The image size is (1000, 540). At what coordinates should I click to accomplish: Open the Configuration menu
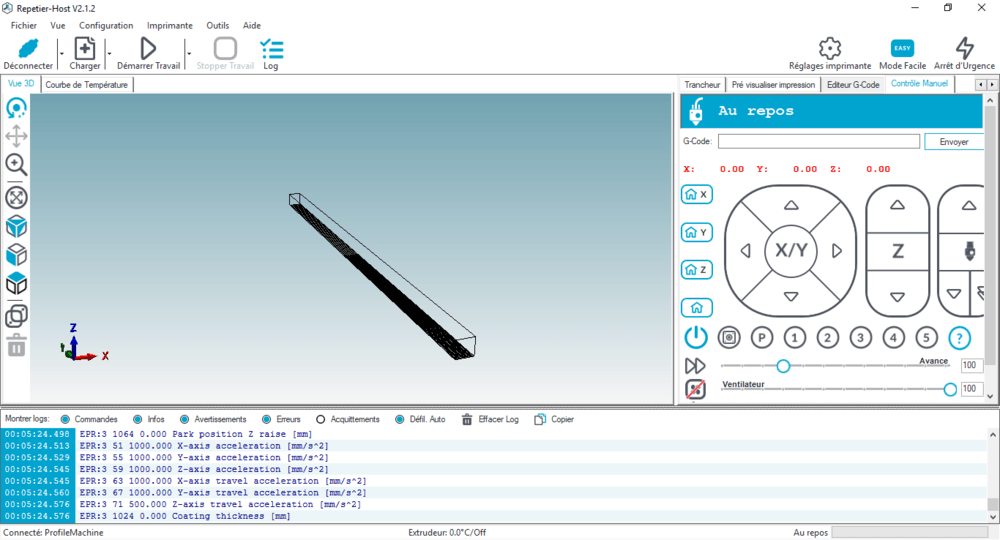coord(106,26)
